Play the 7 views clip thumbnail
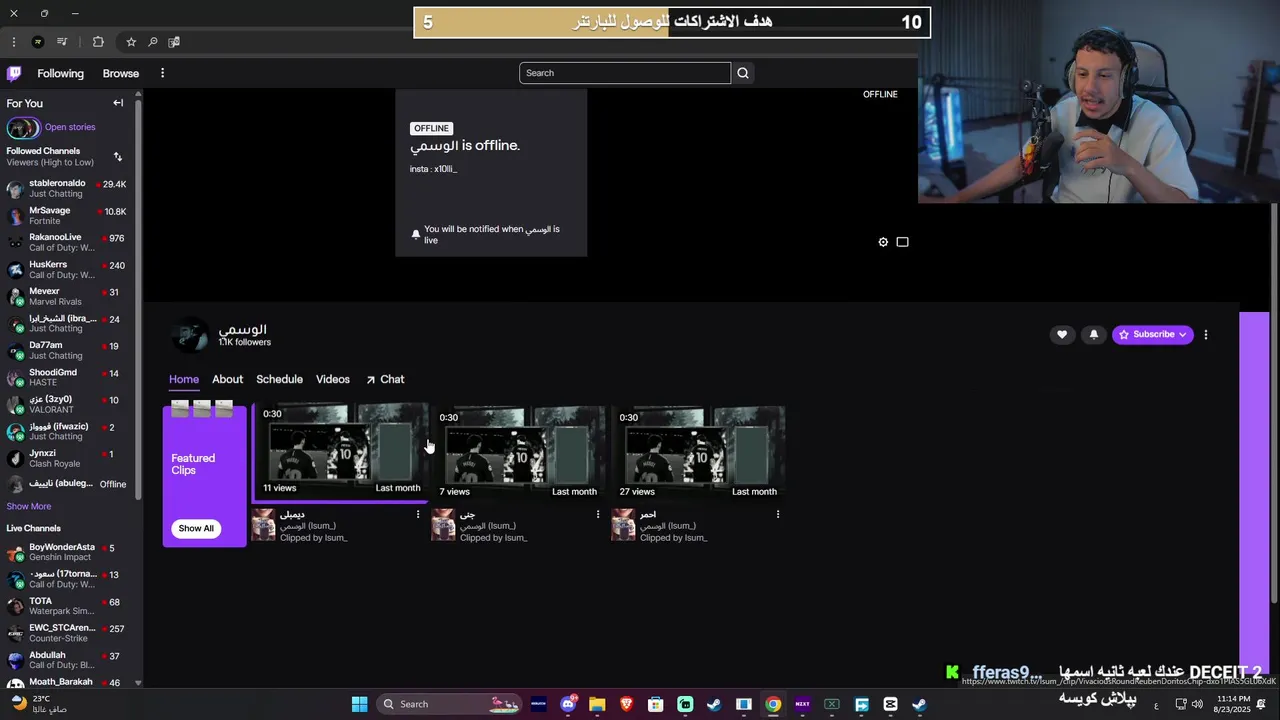Viewport: 1280px width, 720px height. [518, 452]
